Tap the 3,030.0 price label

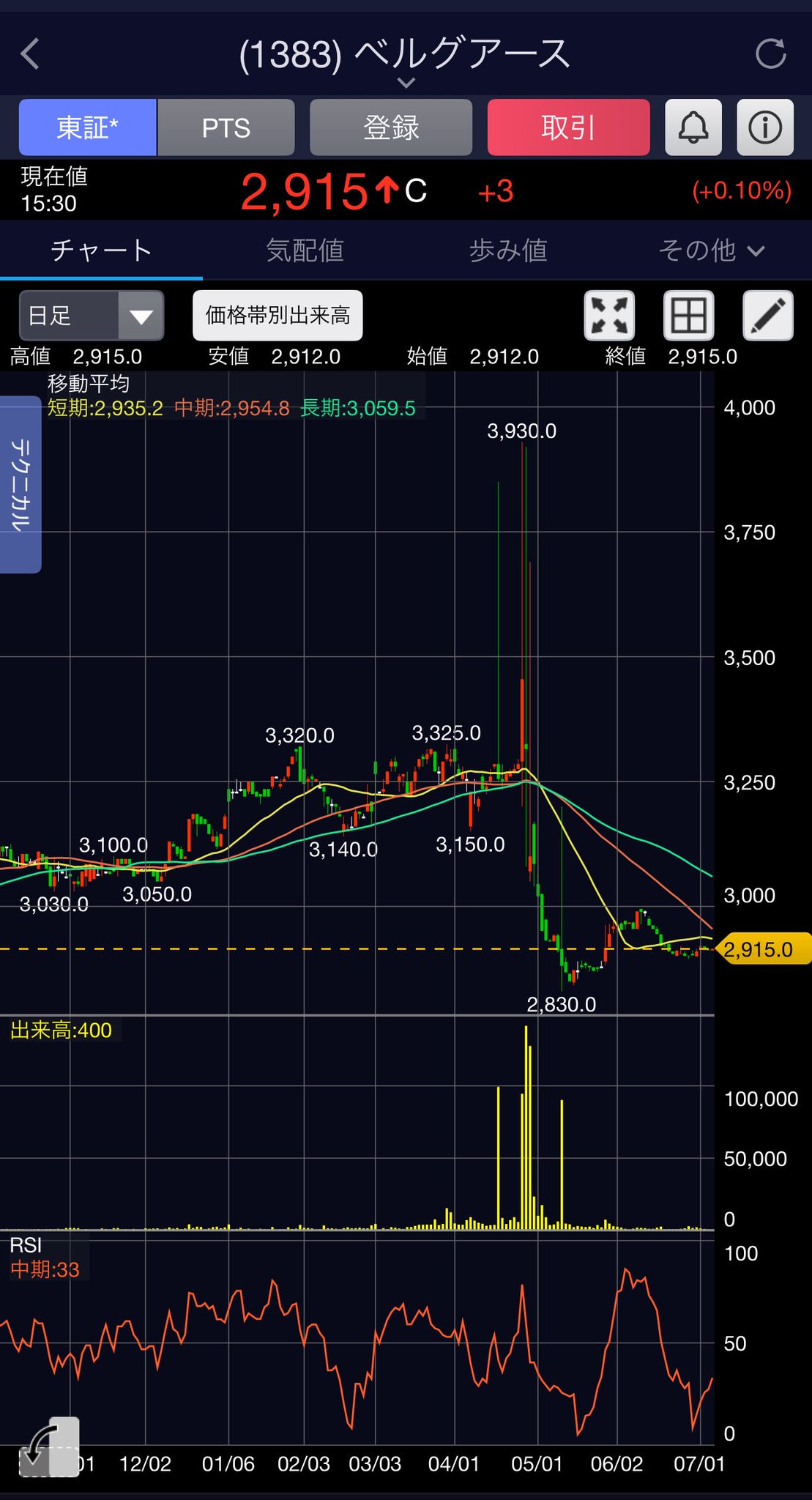[x=53, y=905]
